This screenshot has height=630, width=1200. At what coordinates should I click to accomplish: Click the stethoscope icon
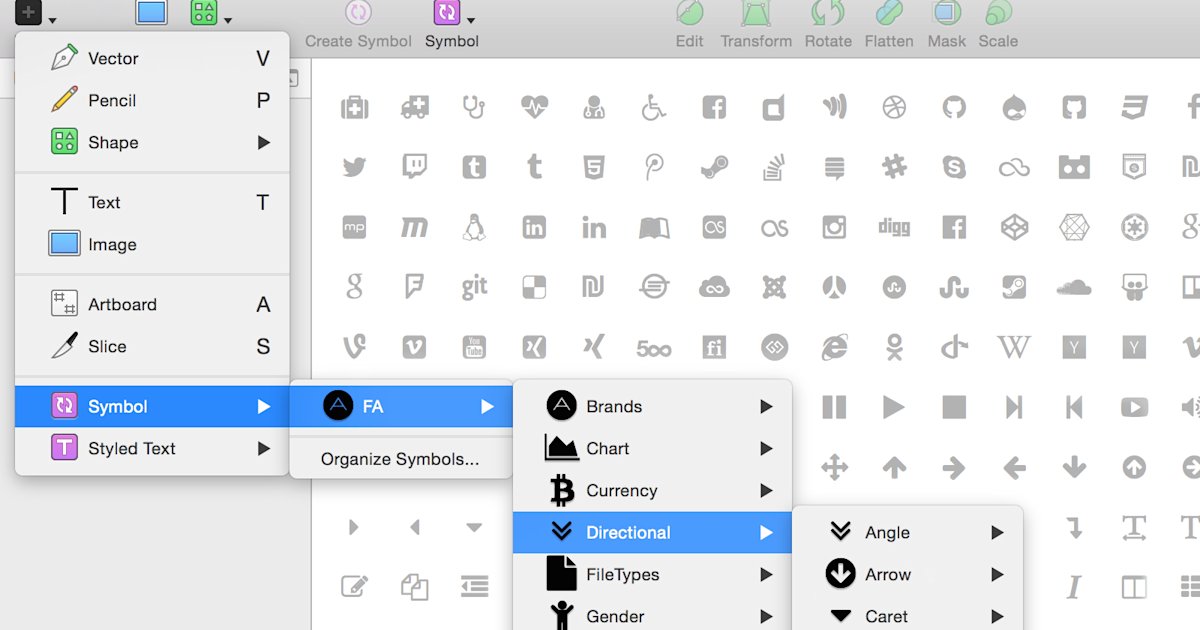(x=474, y=107)
